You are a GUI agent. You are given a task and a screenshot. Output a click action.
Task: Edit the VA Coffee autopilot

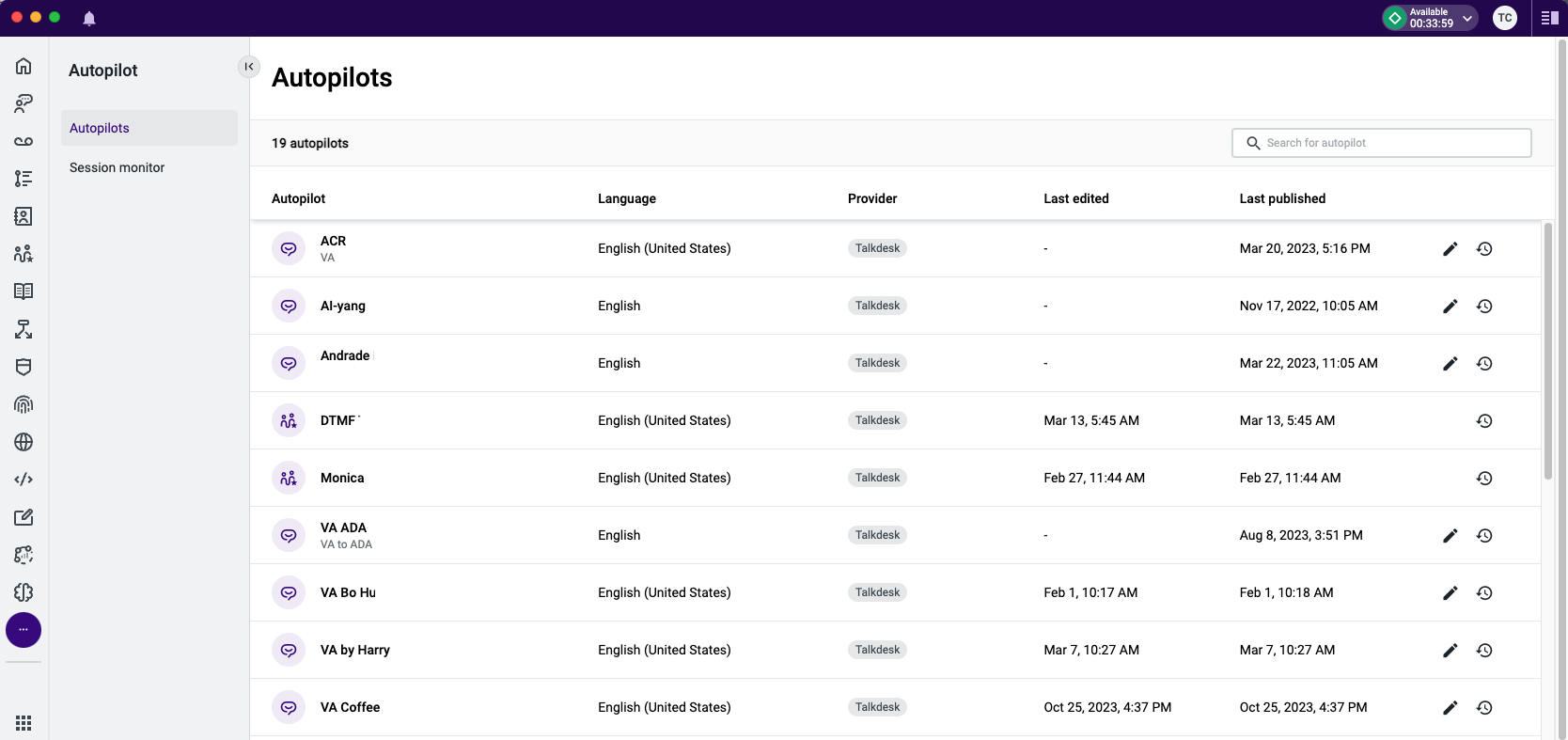1450,708
